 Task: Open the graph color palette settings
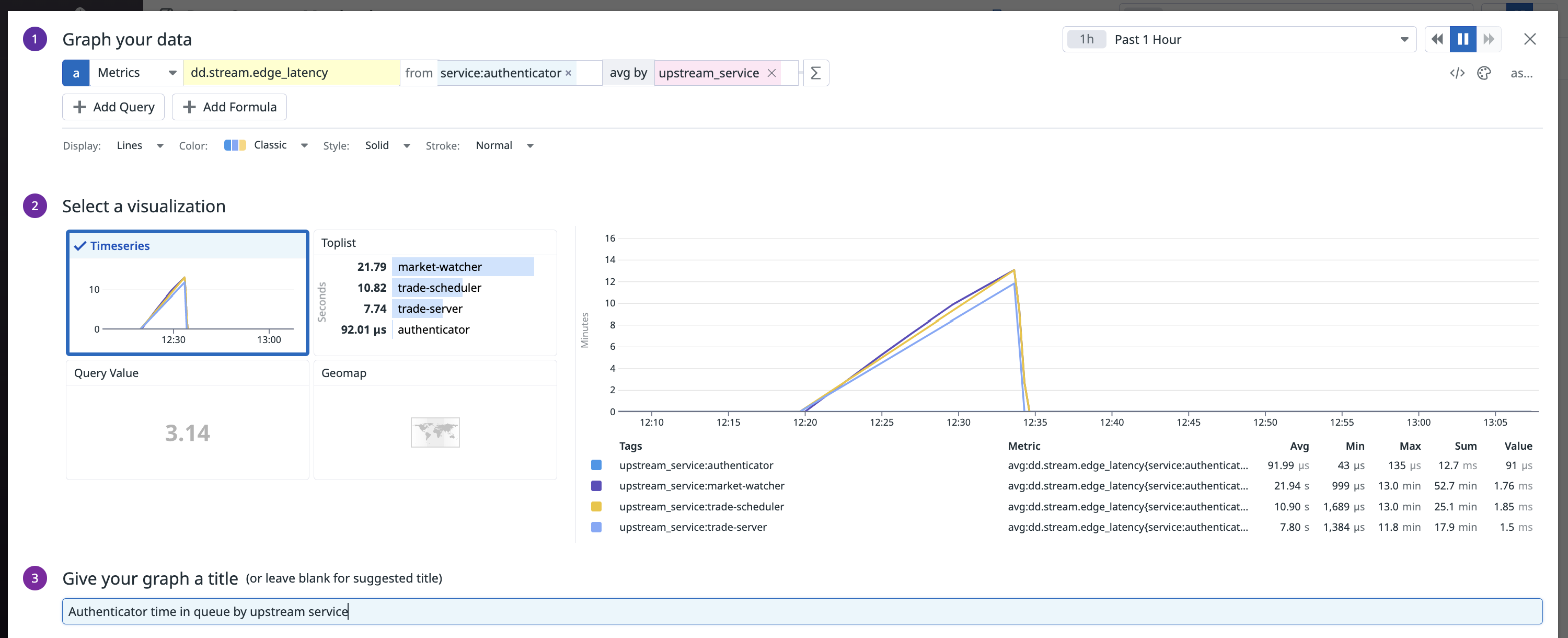click(x=1484, y=73)
